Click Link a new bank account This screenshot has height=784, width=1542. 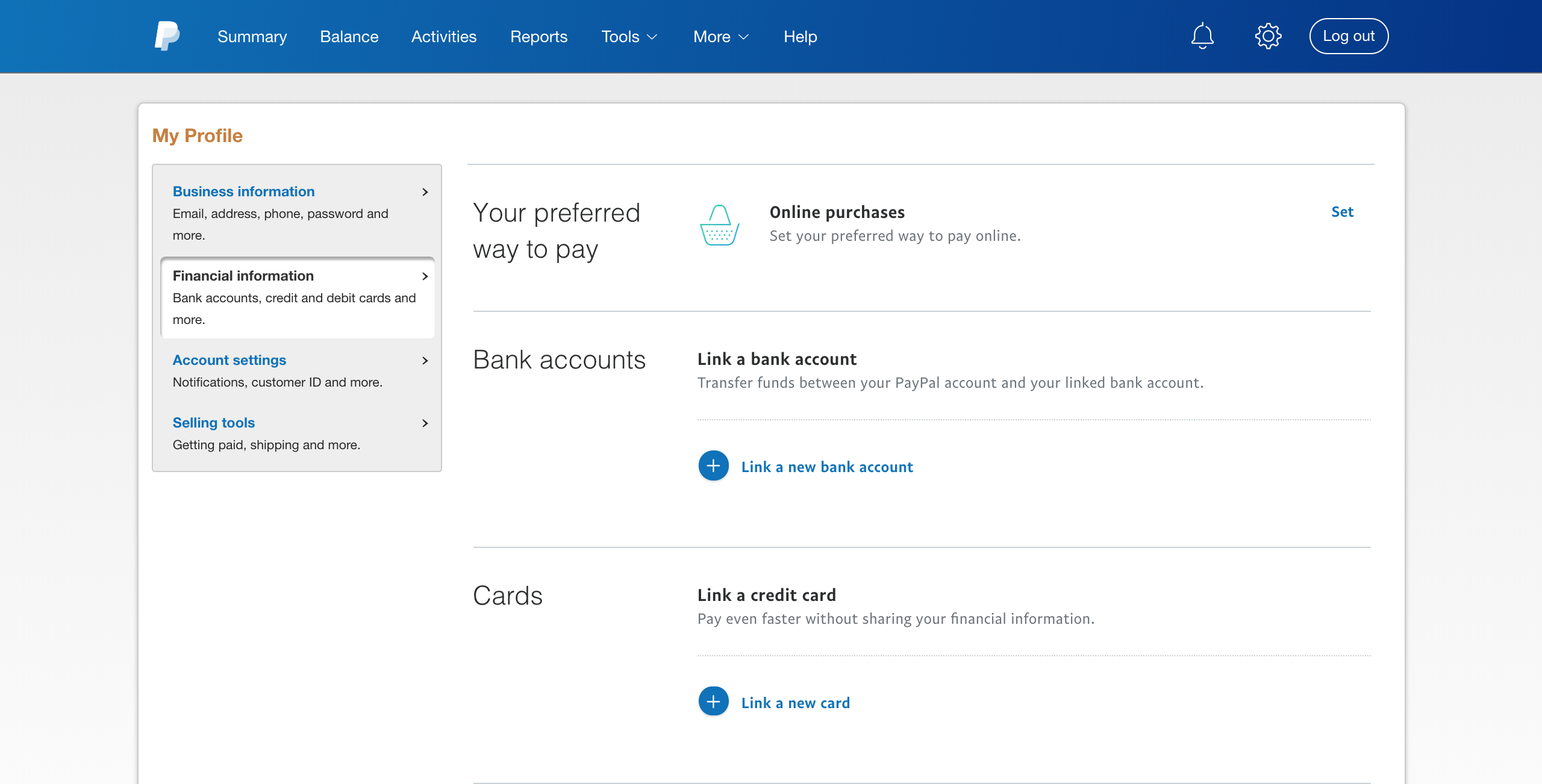coord(827,467)
